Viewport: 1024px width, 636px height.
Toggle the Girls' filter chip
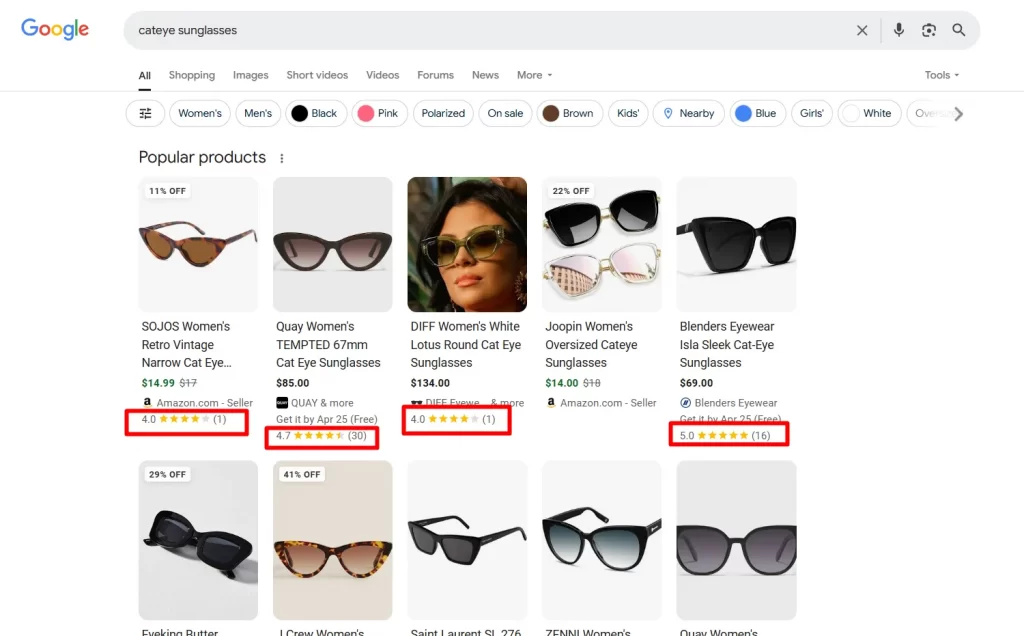812,114
